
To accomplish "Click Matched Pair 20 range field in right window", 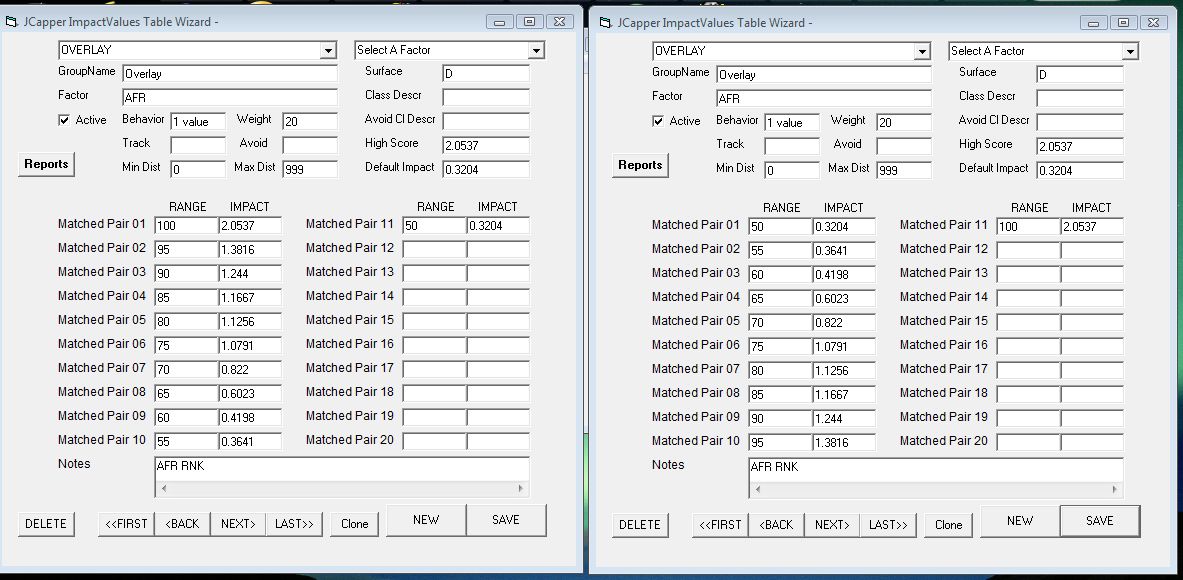I will [x=1028, y=442].
